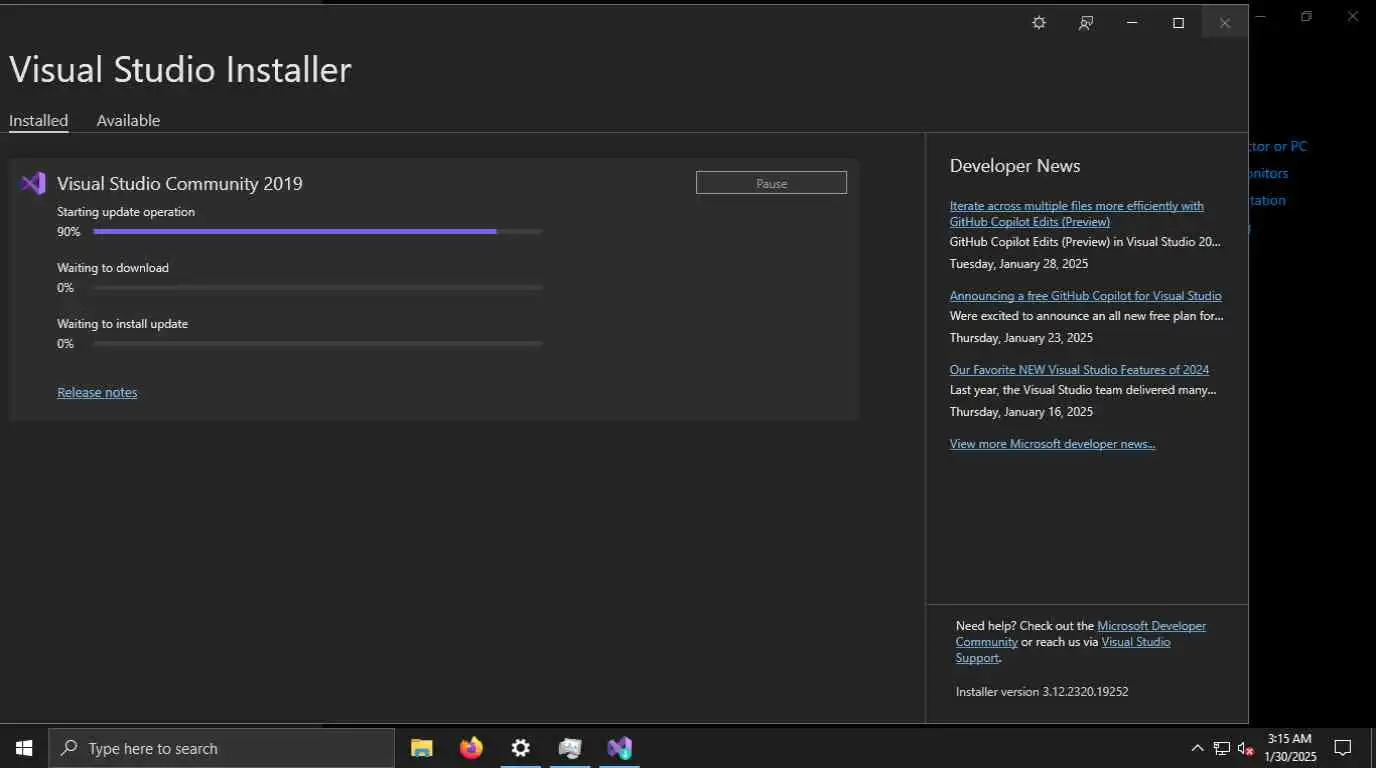1376x768 pixels.
Task: Open Settings gear in the taskbar
Action: tap(520, 748)
